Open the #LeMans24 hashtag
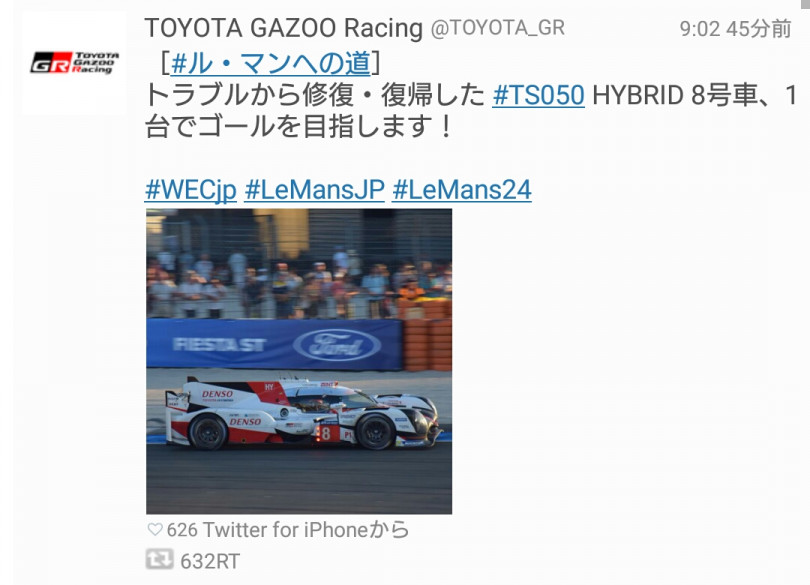This screenshot has width=810, height=585. coord(462,190)
